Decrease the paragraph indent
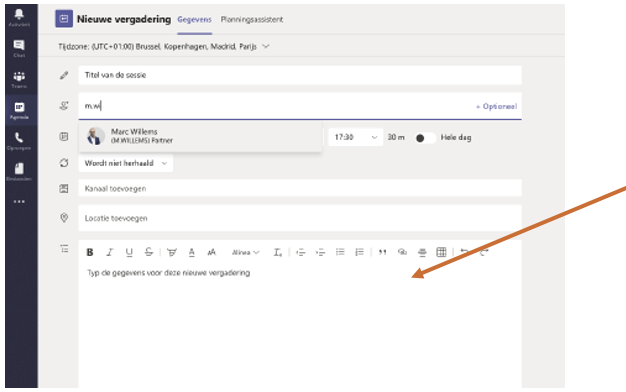Screen dimensions: 626x392 301,252
